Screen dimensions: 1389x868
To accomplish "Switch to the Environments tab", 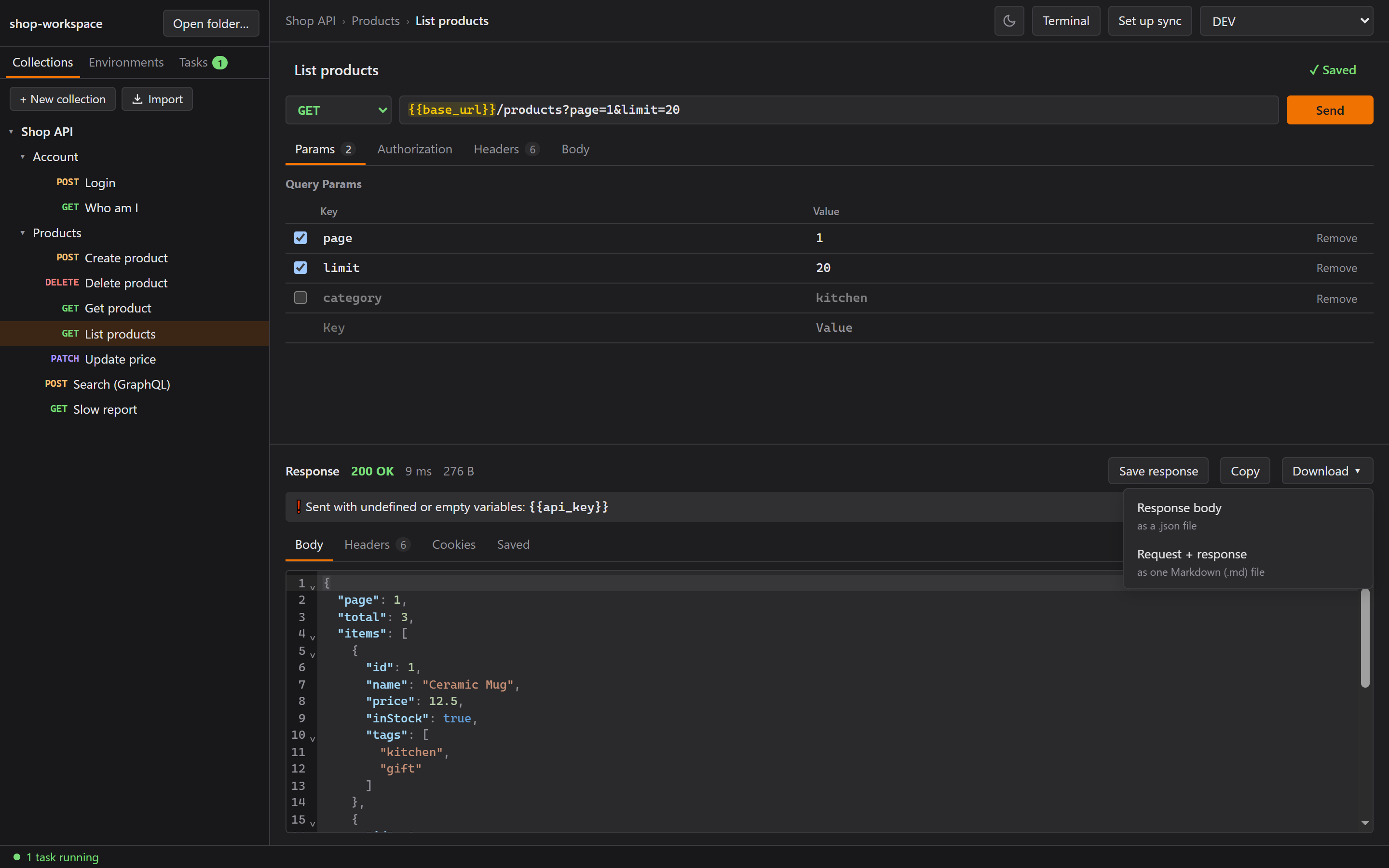I will tap(126, 62).
